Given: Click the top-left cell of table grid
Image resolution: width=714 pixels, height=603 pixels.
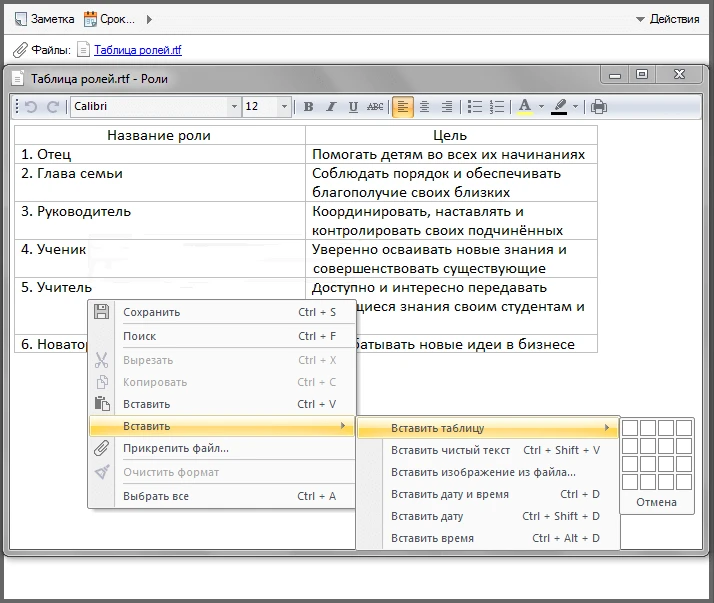Looking at the screenshot, I should 630,428.
